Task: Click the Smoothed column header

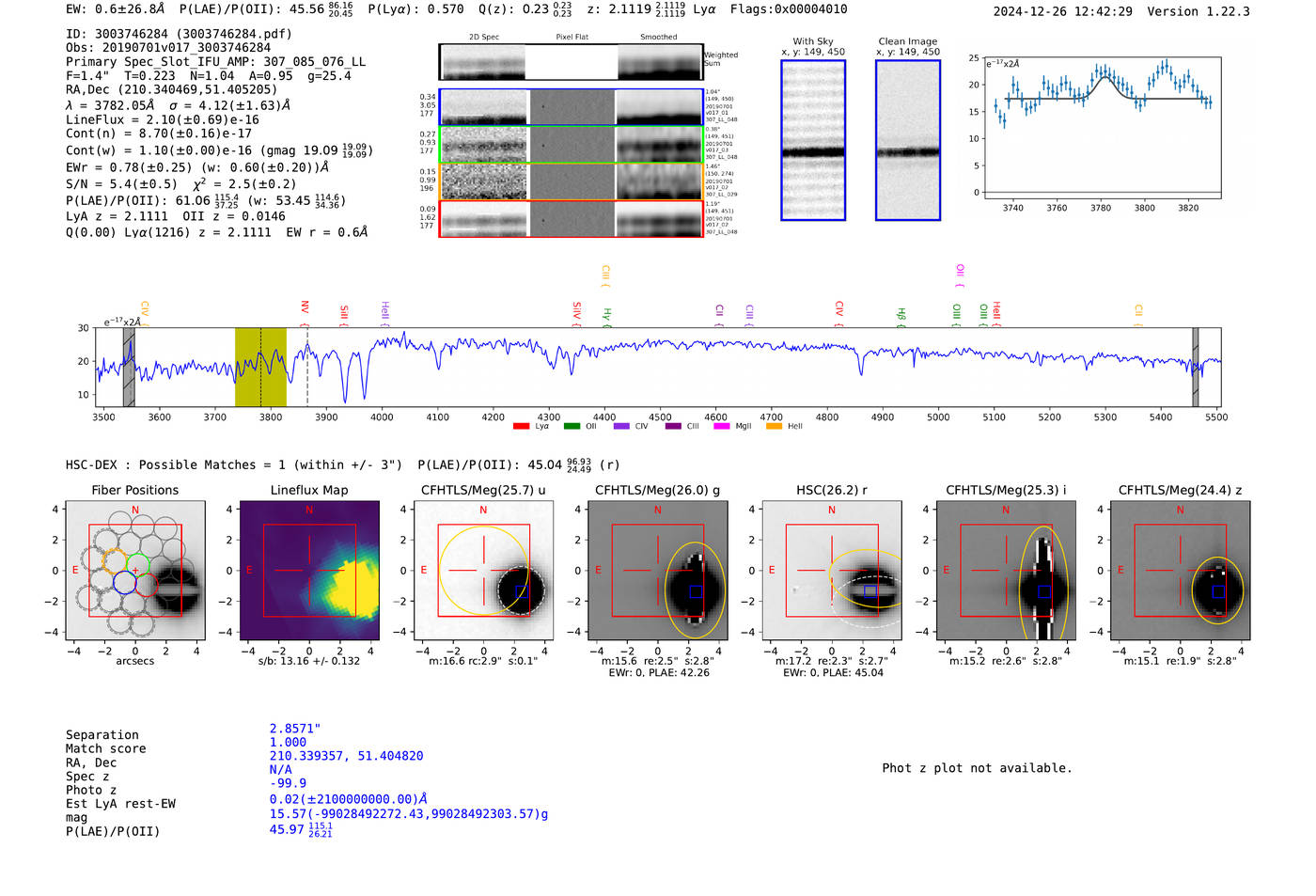Action: tap(658, 37)
